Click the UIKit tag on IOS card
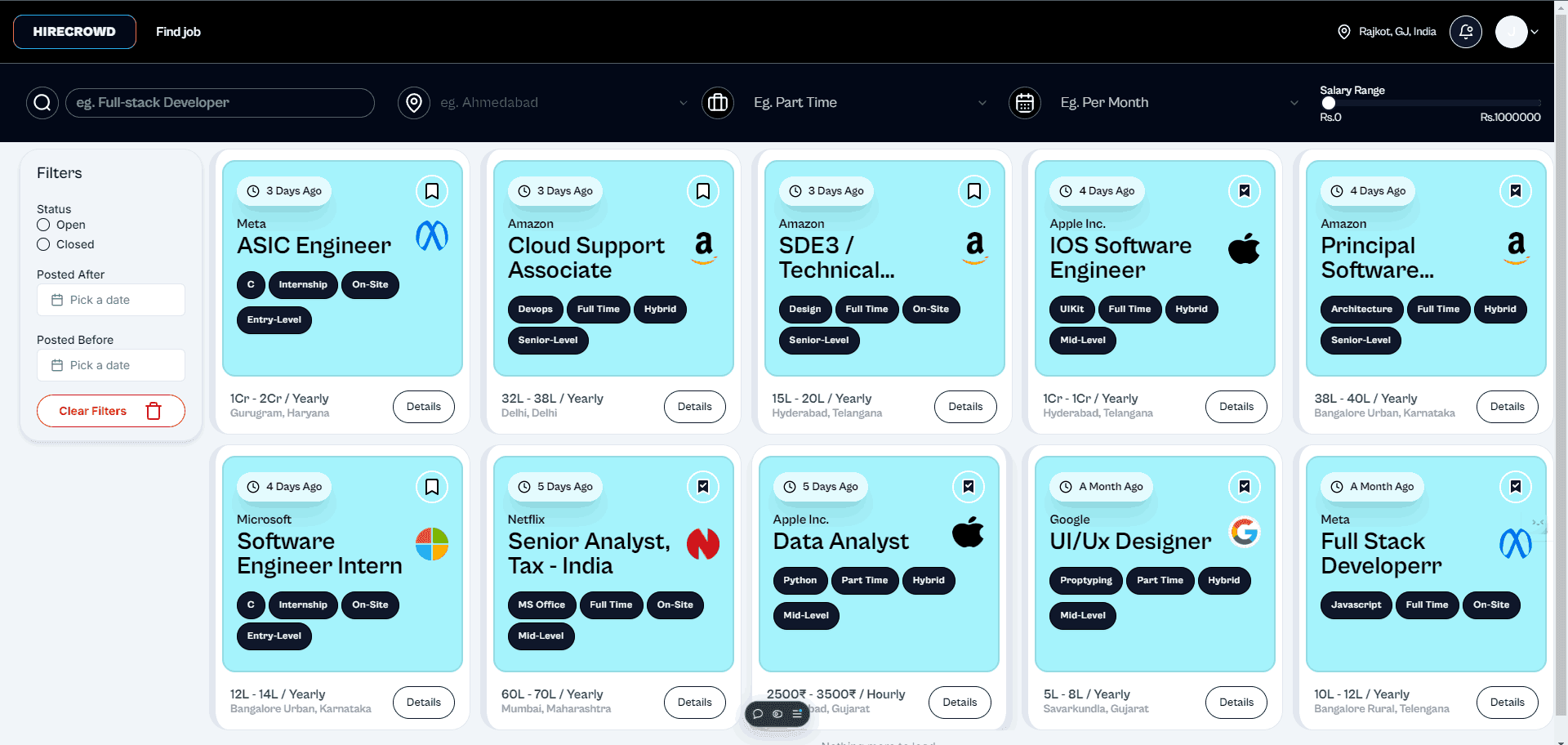Viewport: 1568px width, 745px height. [x=1071, y=310]
